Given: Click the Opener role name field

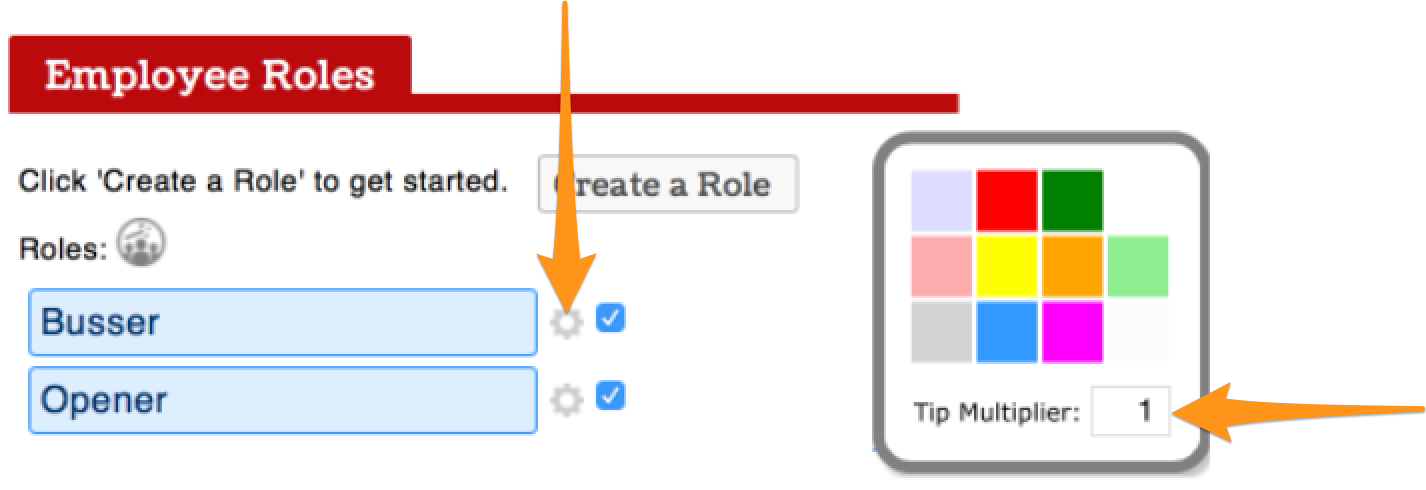Looking at the screenshot, I should pos(283,400).
